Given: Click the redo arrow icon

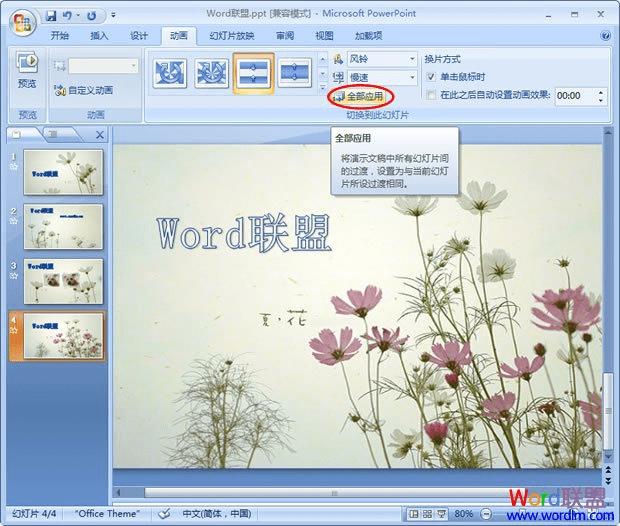Looking at the screenshot, I should (x=92, y=16).
